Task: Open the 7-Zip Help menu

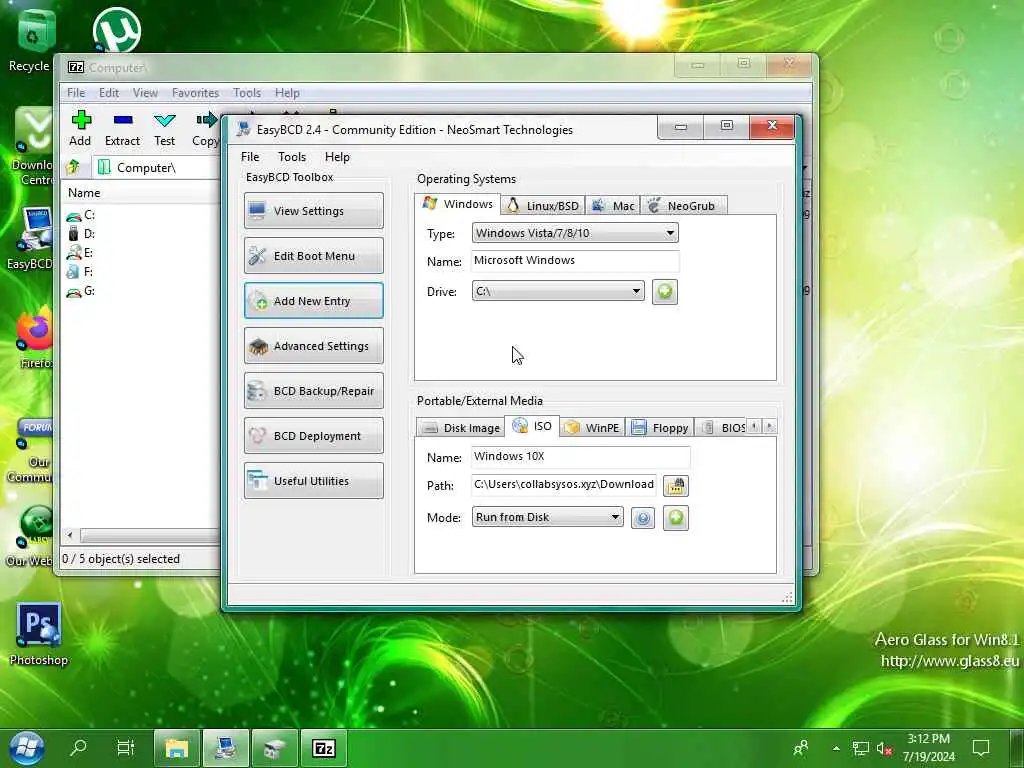Action: (x=287, y=93)
